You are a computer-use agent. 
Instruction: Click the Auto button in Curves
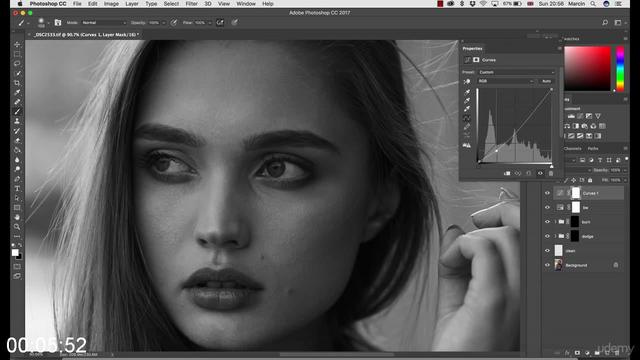point(547,81)
